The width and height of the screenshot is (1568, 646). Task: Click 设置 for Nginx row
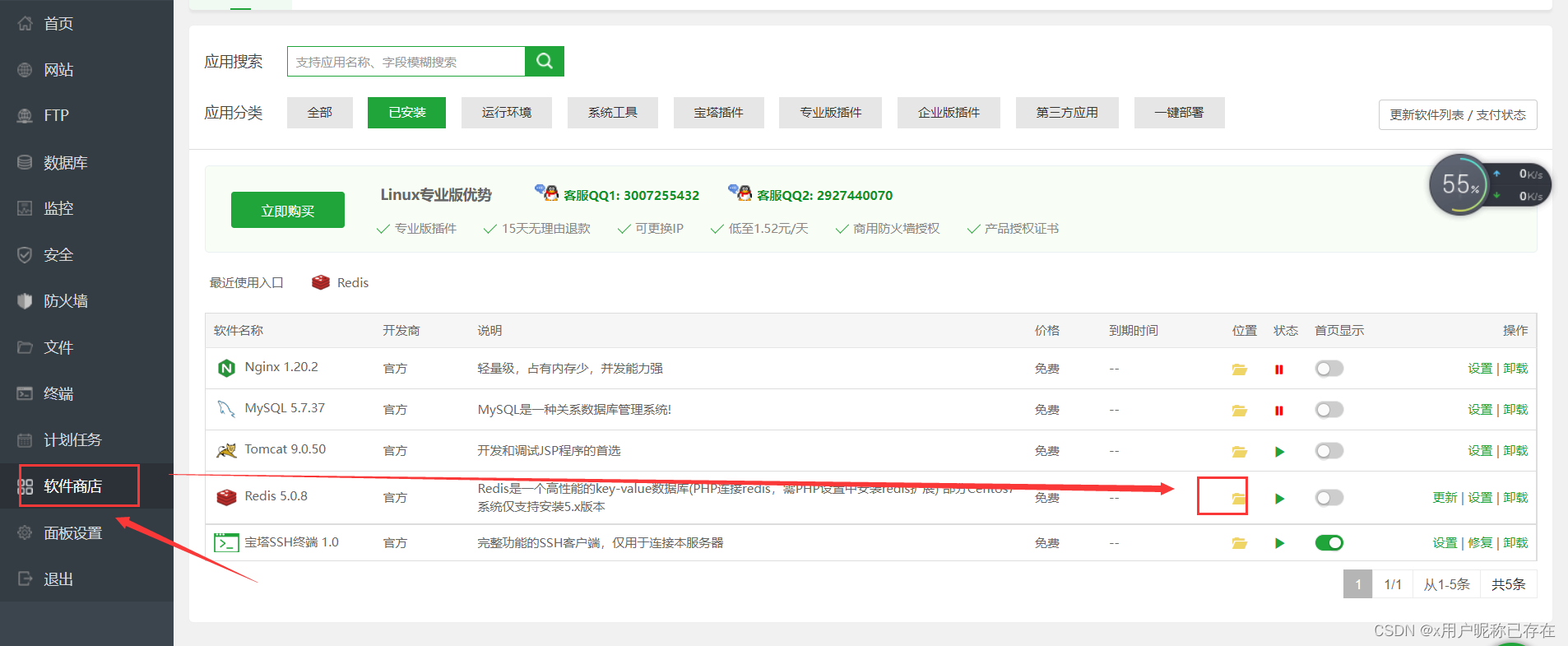(1480, 369)
